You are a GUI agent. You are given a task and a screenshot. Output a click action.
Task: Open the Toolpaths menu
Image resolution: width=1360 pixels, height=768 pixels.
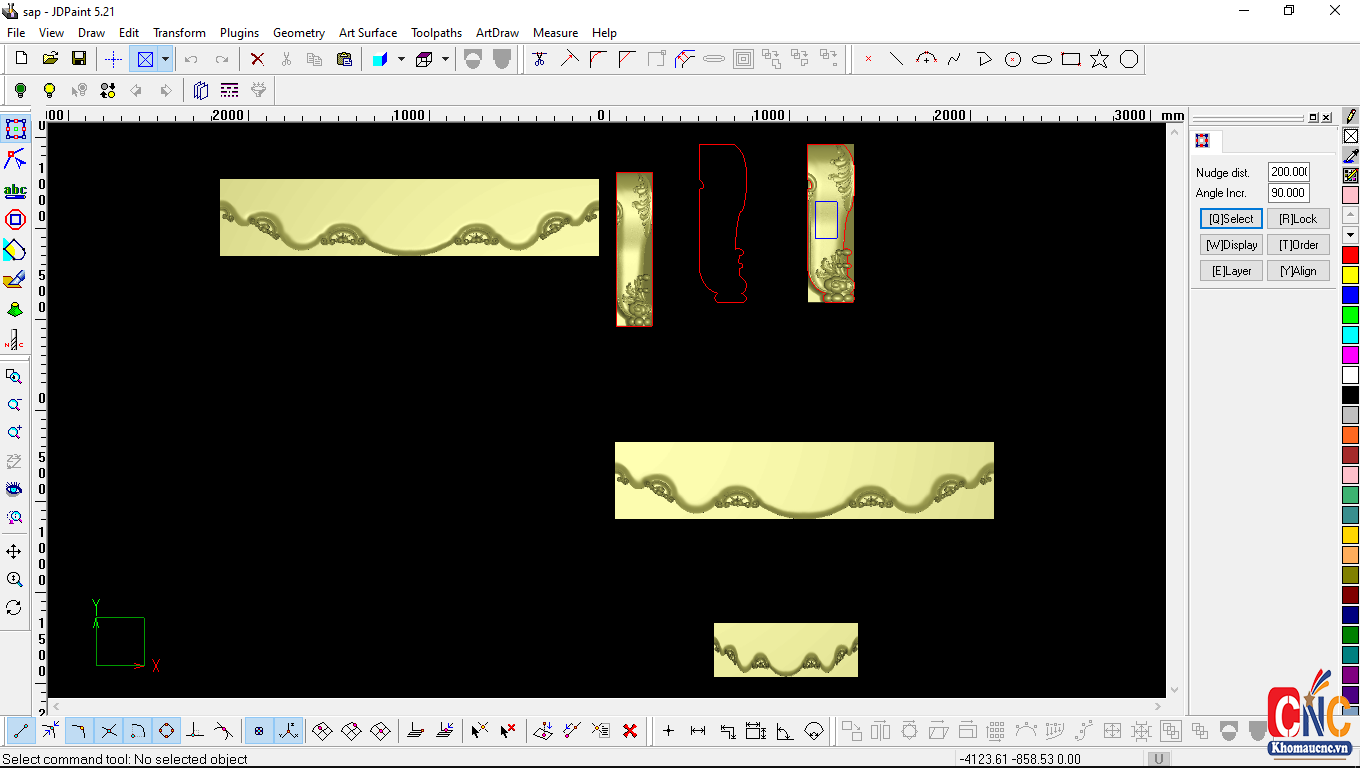click(x=436, y=32)
